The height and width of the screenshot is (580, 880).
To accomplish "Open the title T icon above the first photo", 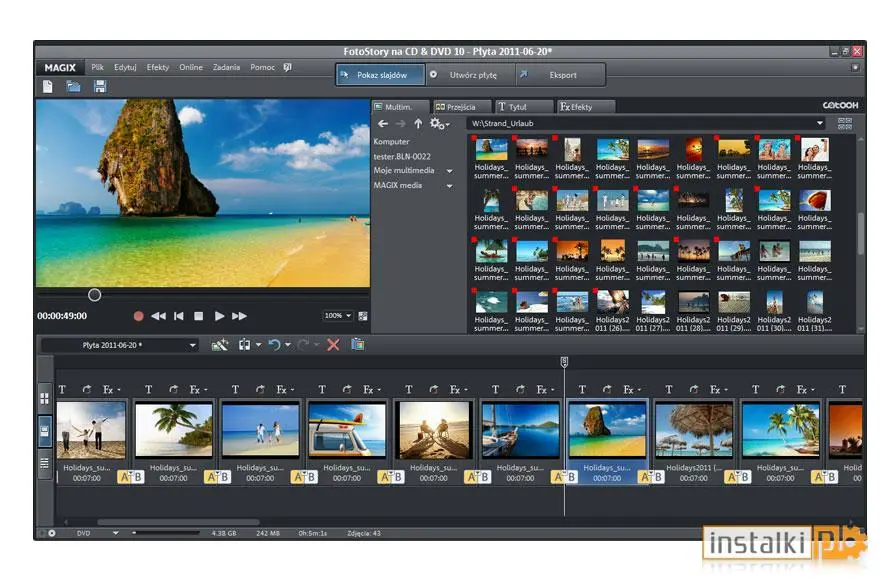I will [x=62, y=390].
